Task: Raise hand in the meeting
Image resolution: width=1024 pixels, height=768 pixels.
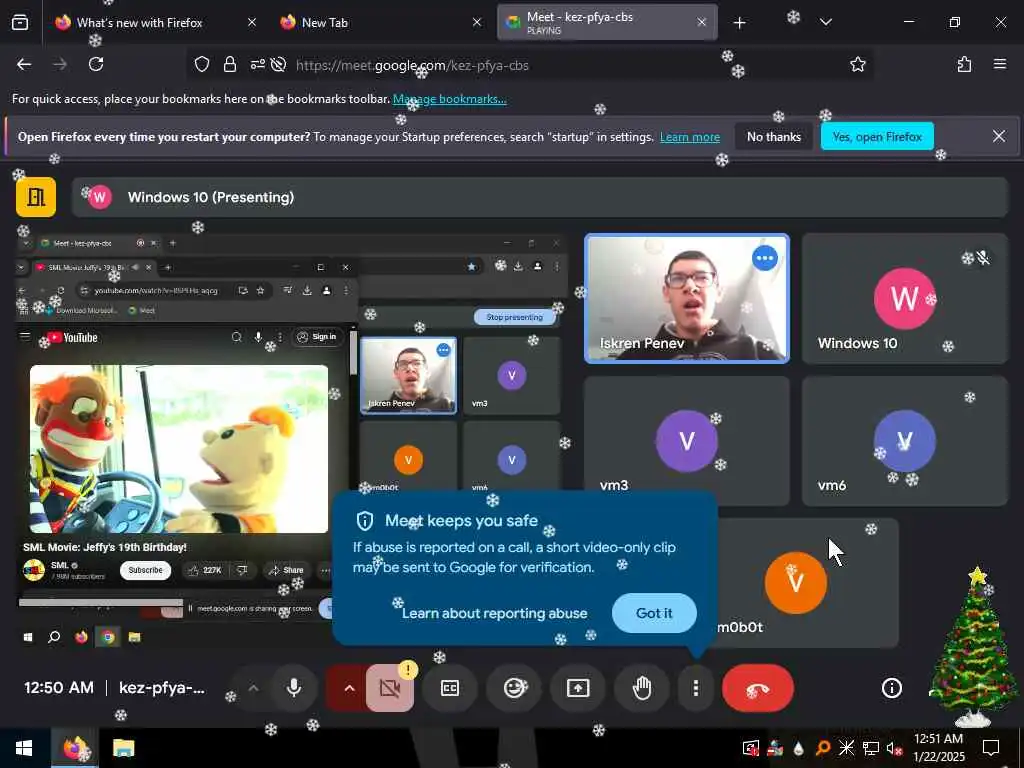Action: 642,688
